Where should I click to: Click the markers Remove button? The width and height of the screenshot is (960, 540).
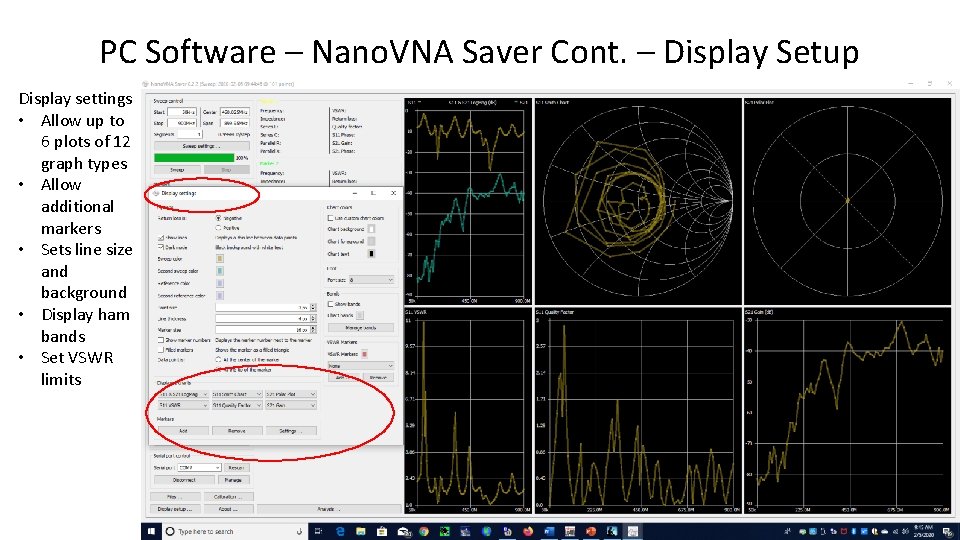coord(237,431)
